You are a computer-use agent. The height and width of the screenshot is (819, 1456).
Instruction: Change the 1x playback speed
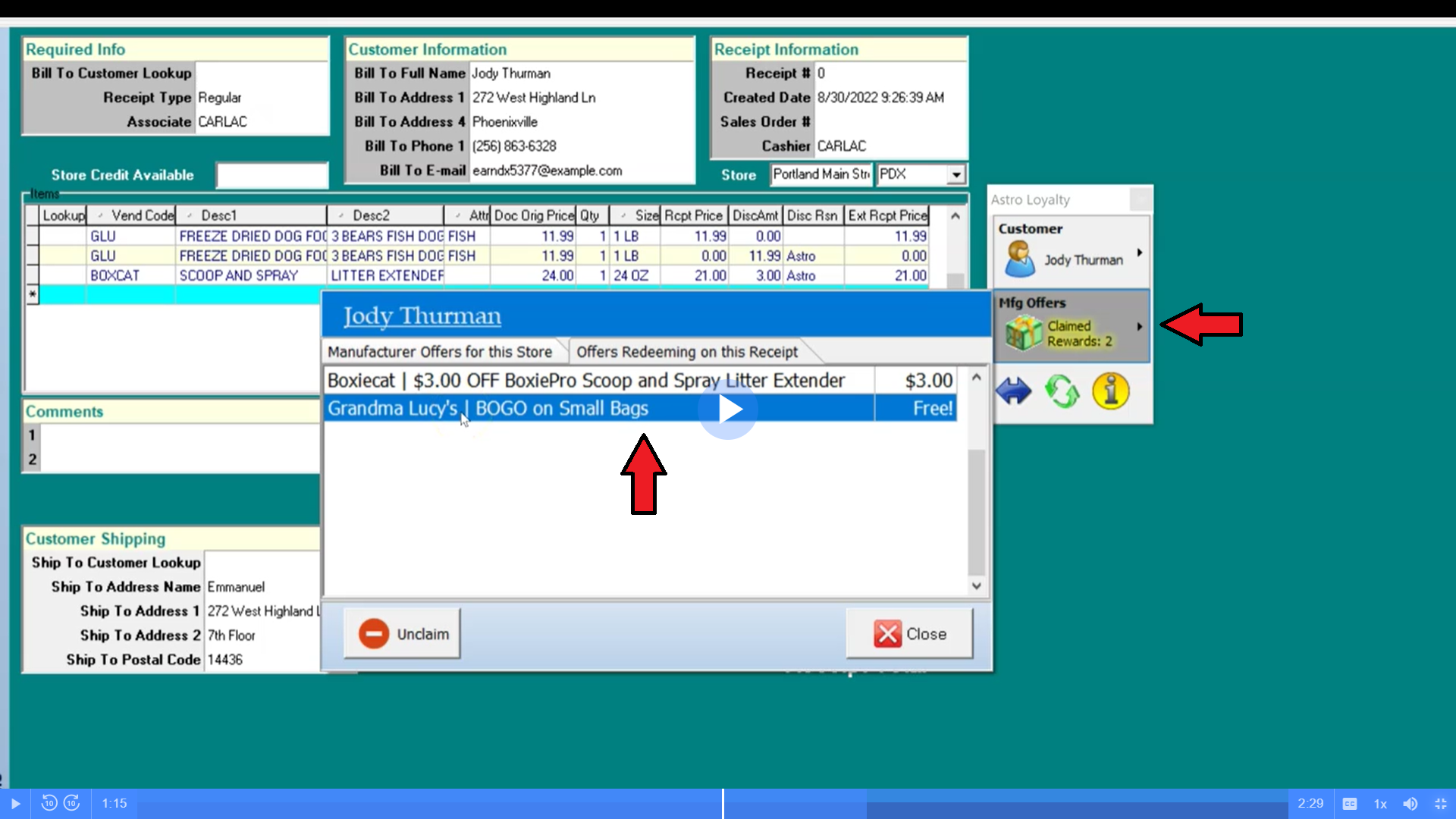tap(1380, 804)
